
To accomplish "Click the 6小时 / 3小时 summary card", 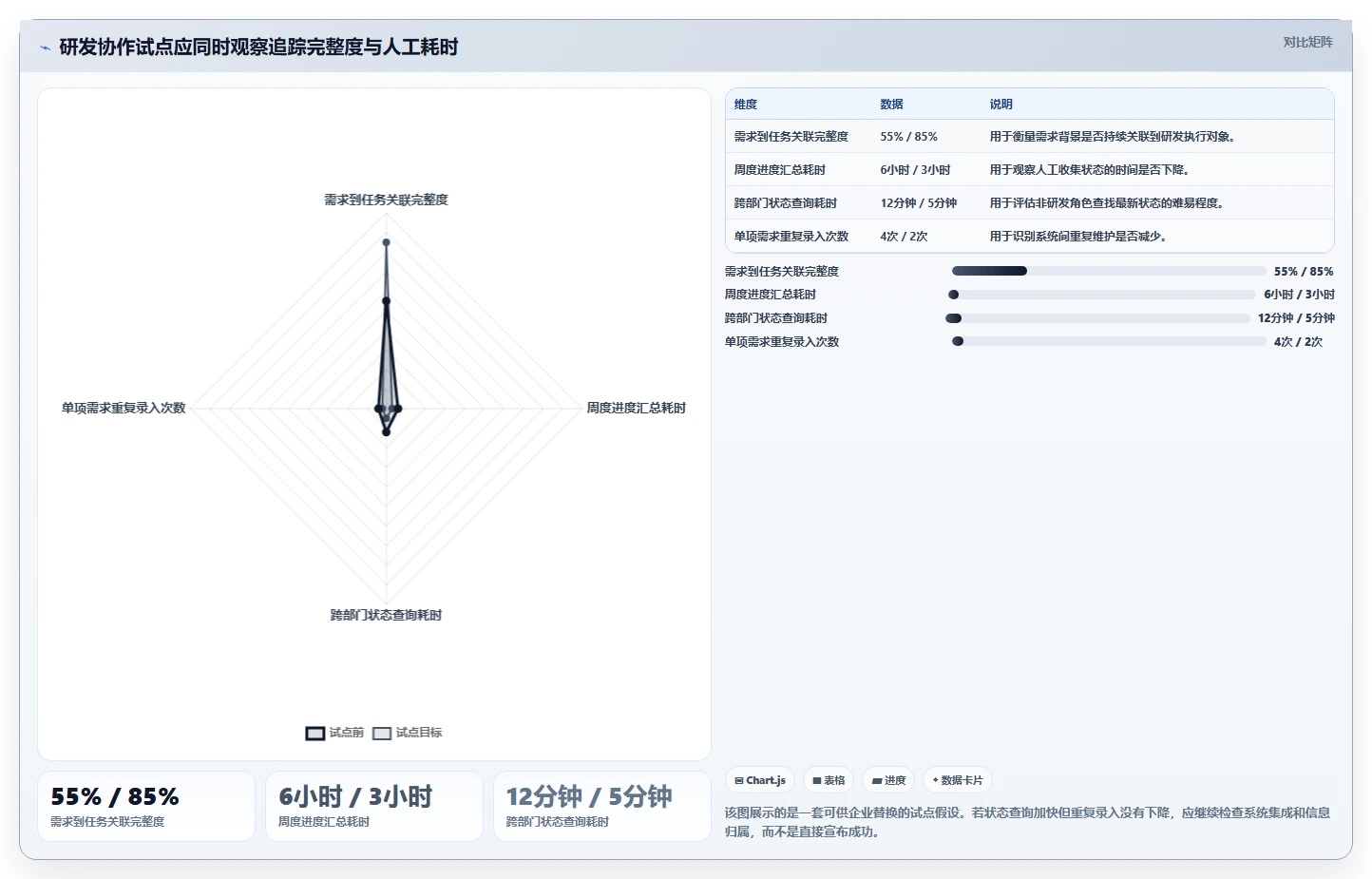I will 374,806.
